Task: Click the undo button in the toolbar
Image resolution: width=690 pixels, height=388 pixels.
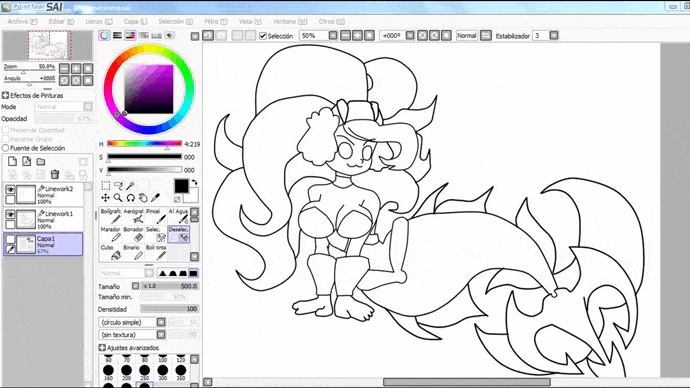Action: click(208, 36)
